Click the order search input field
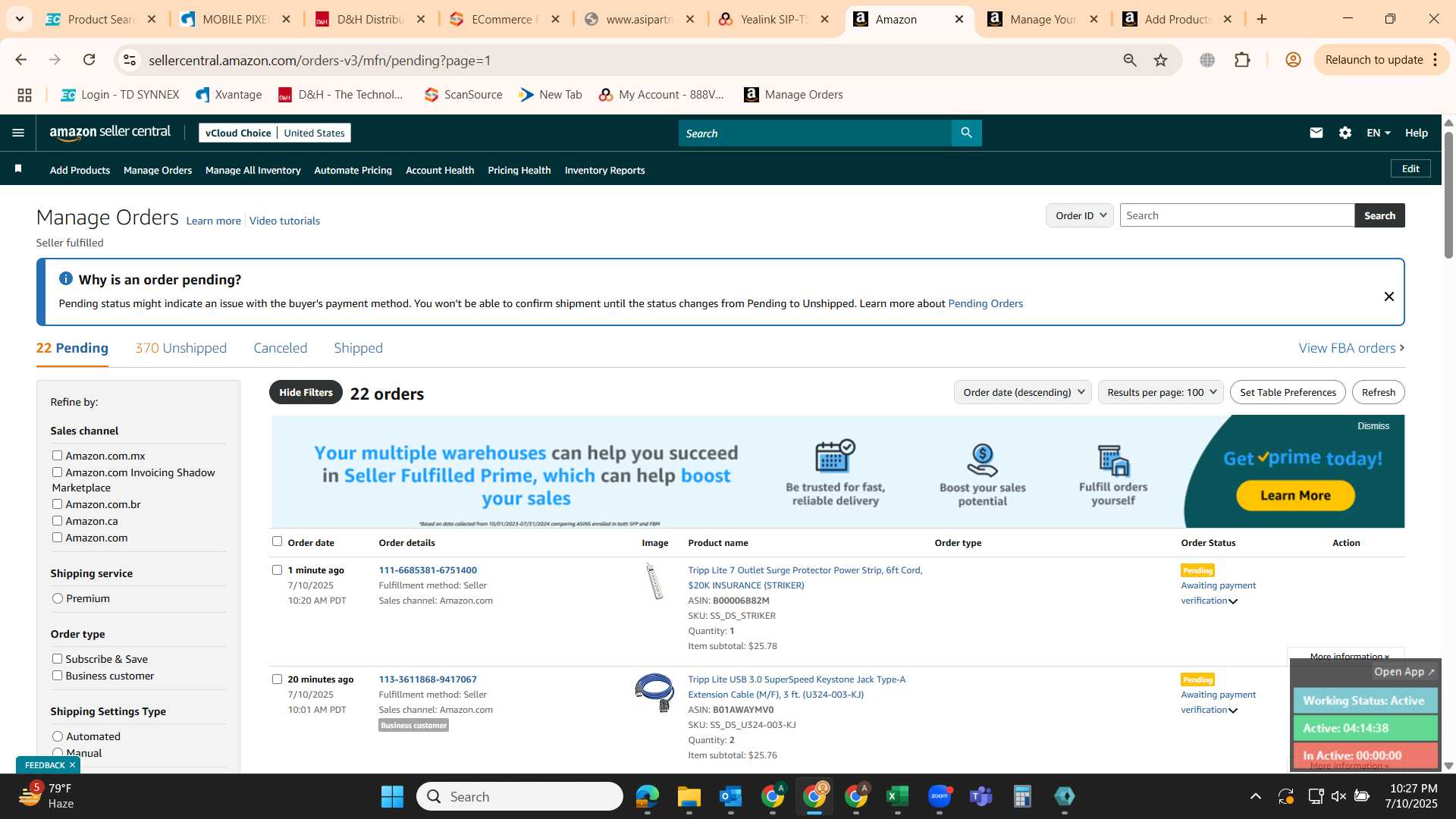 [1237, 215]
